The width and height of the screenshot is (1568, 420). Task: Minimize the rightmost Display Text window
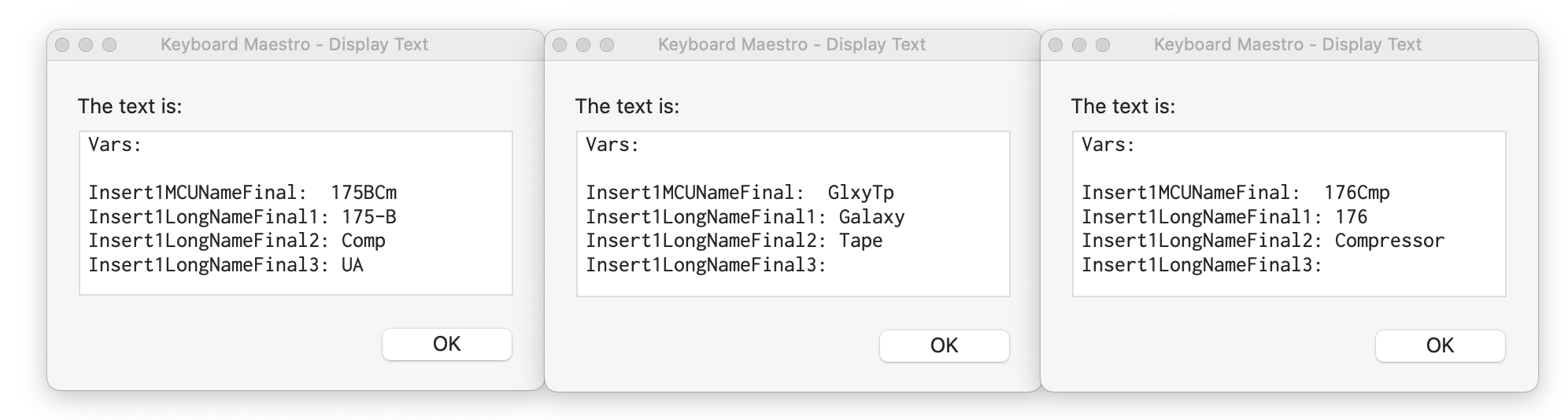1079,45
